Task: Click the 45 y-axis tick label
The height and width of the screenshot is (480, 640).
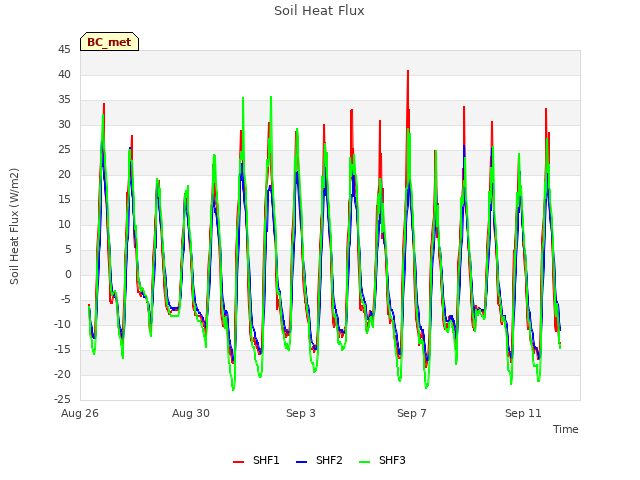Action: 64,50
